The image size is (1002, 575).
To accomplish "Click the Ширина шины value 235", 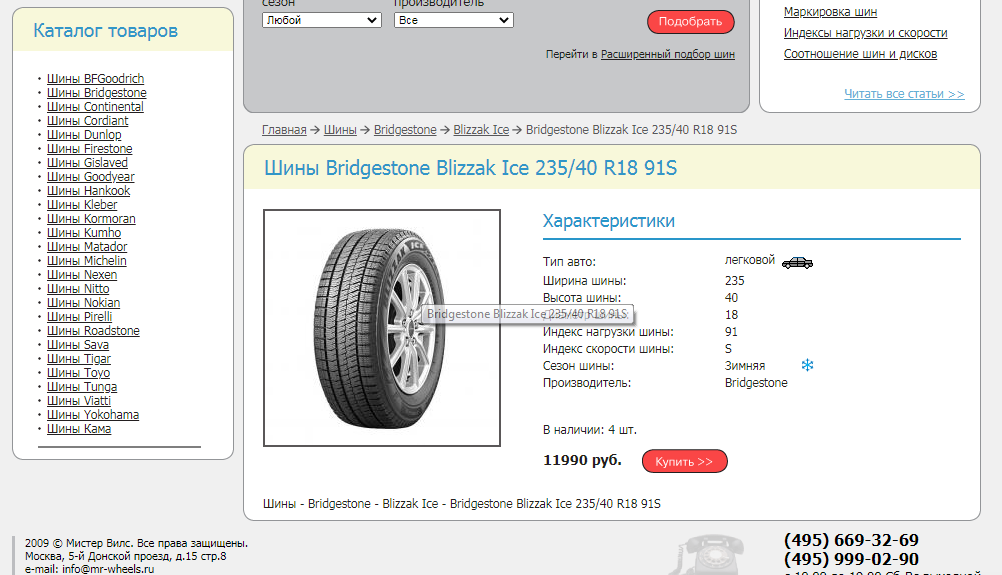I will tap(734, 281).
